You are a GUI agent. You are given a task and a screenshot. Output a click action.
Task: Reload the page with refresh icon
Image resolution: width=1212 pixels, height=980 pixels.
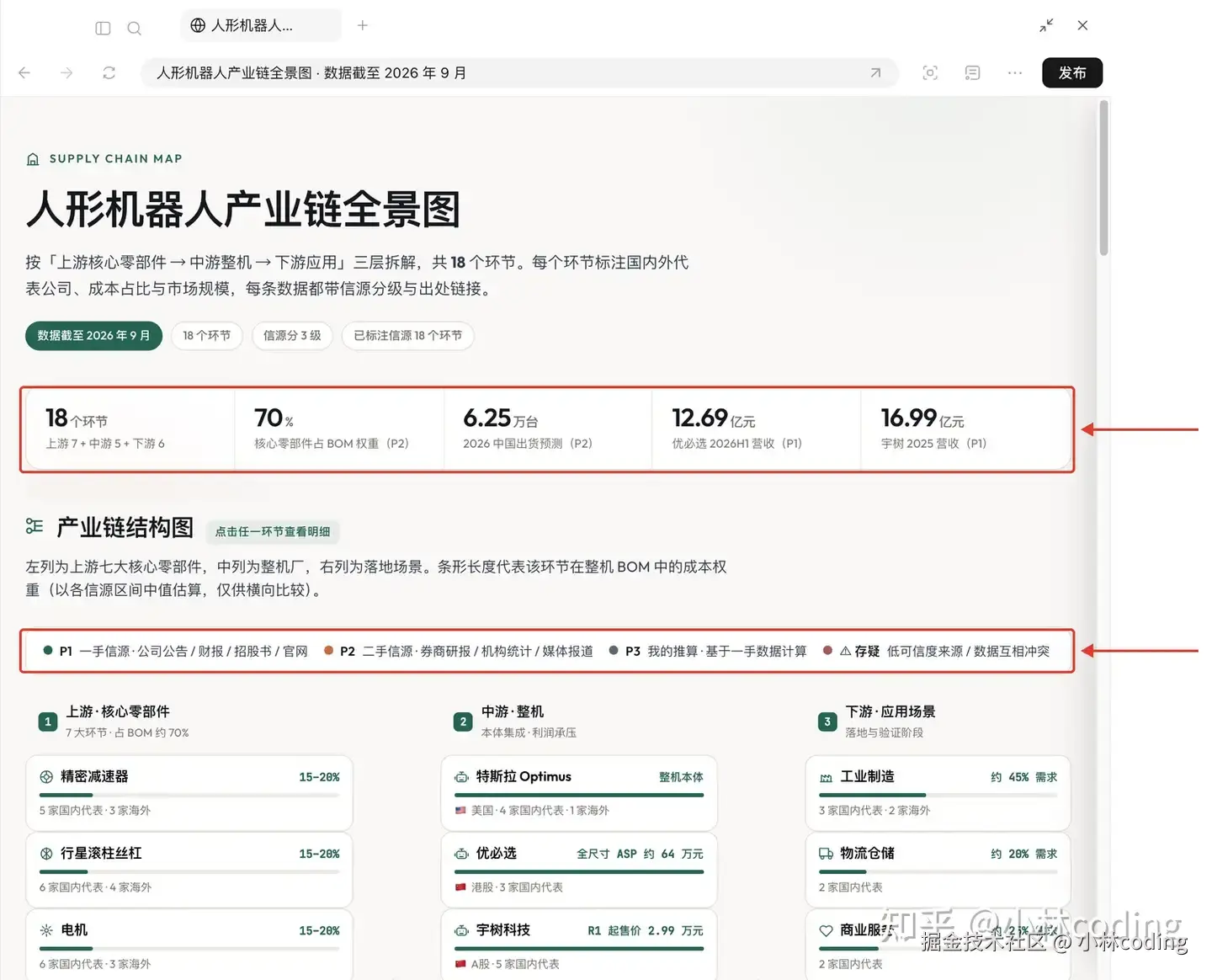click(109, 73)
